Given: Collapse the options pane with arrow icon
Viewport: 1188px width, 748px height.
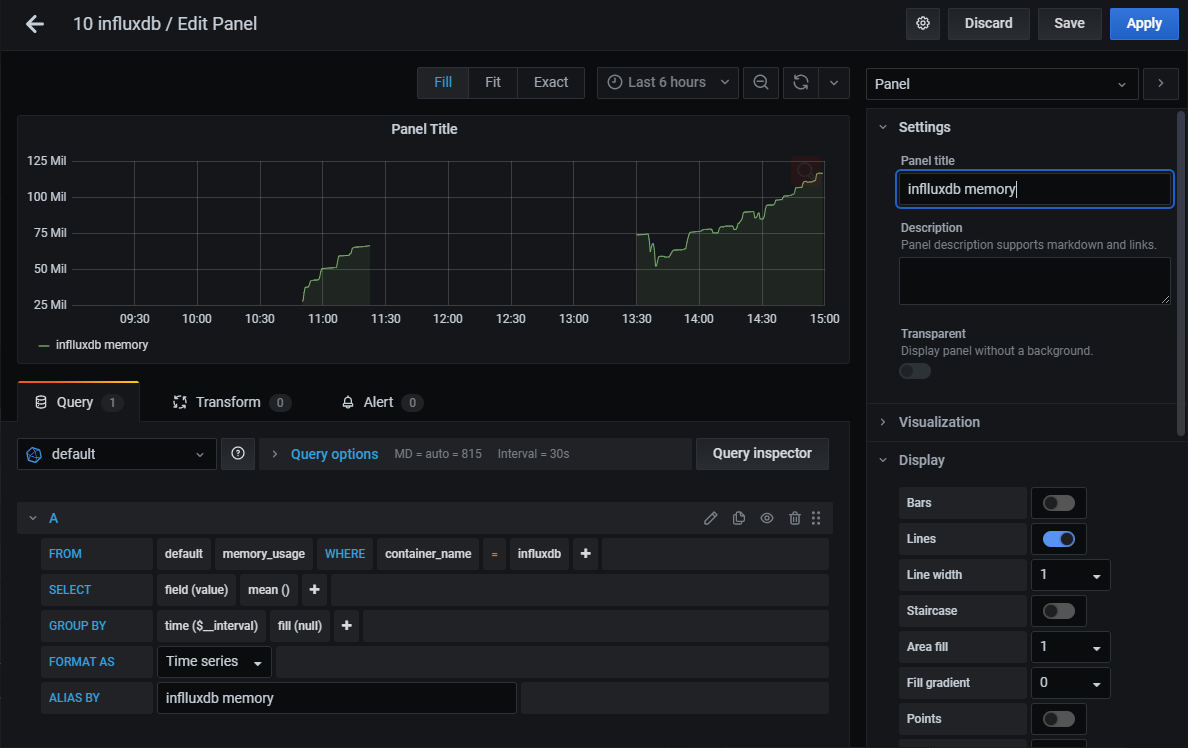Looking at the screenshot, I should 1160,83.
